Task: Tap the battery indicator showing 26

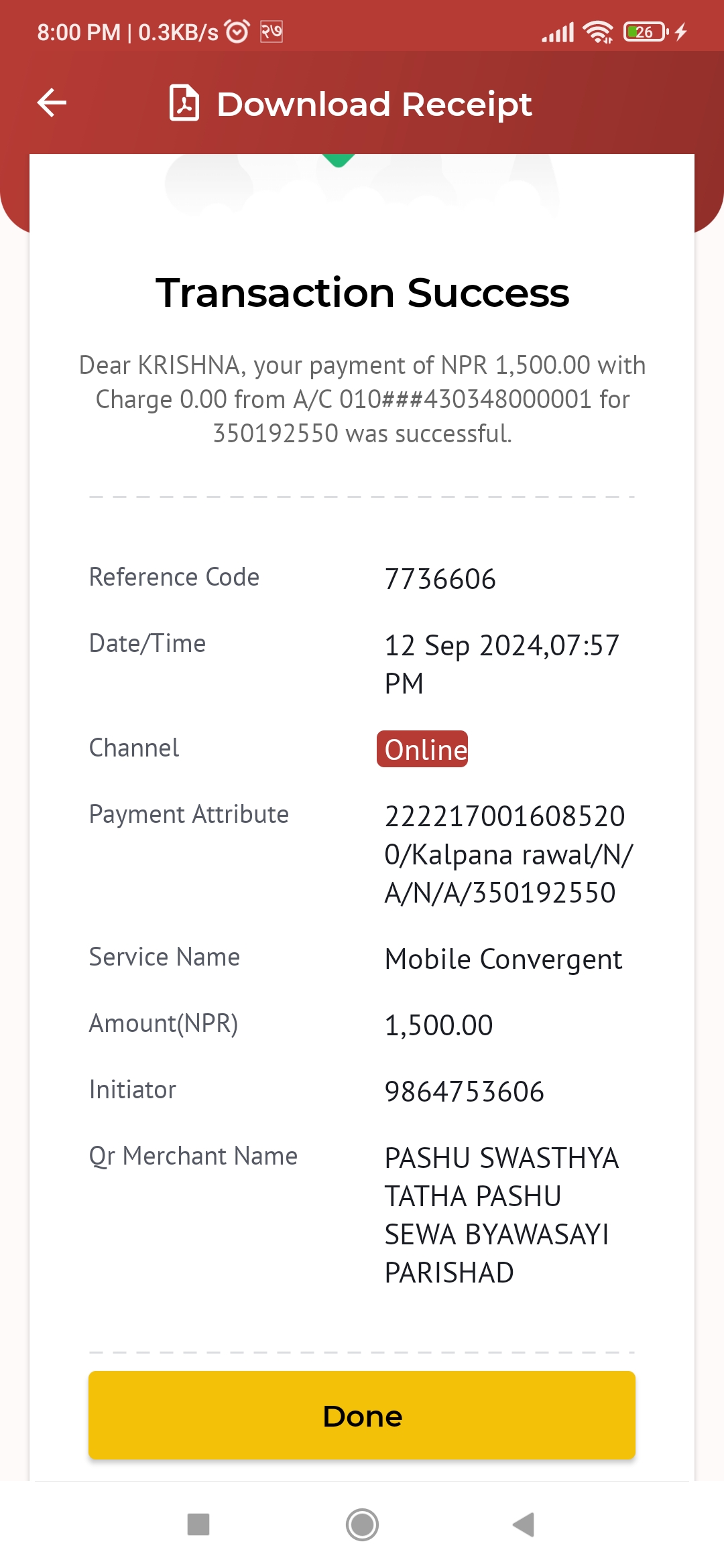Action: pyautogui.click(x=646, y=31)
